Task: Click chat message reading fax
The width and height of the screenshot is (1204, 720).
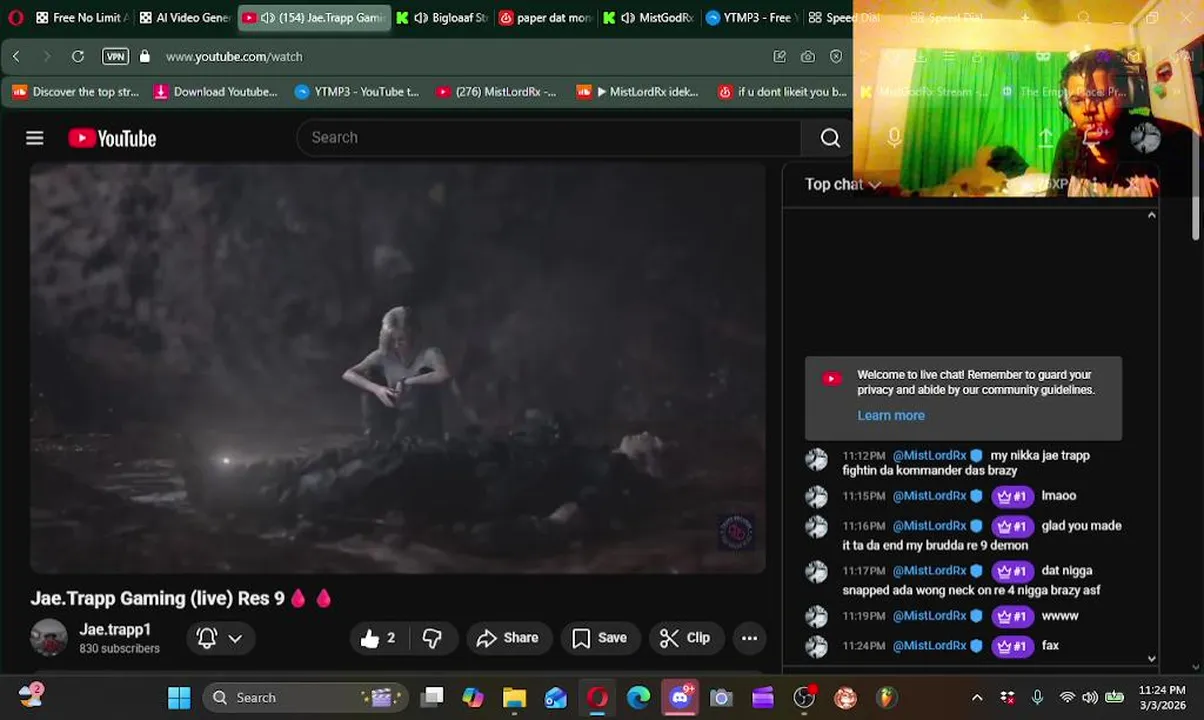Action: click(x=1050, y=646)
